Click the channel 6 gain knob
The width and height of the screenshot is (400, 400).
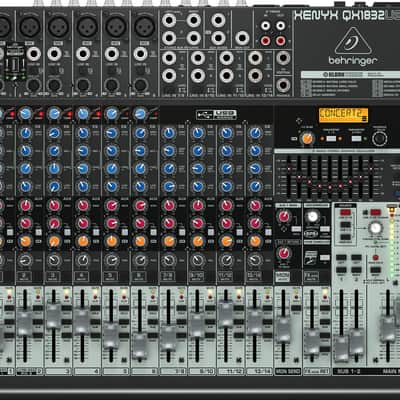point(140,114)
